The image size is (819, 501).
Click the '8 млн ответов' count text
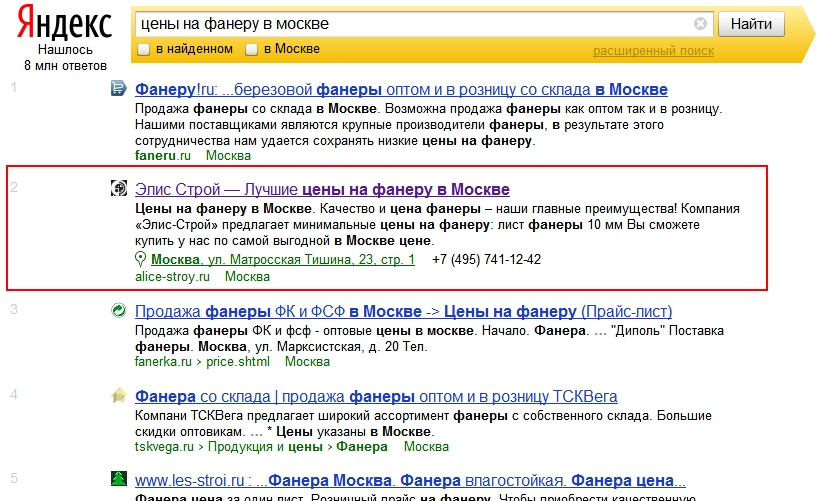(65, 66)
